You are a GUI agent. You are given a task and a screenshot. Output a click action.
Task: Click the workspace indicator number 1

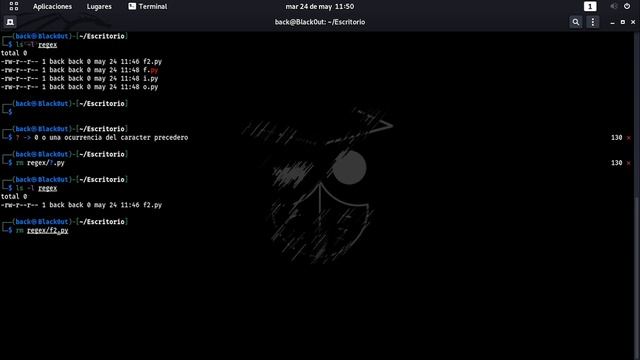pyautogui.click(x=590, y=7)
